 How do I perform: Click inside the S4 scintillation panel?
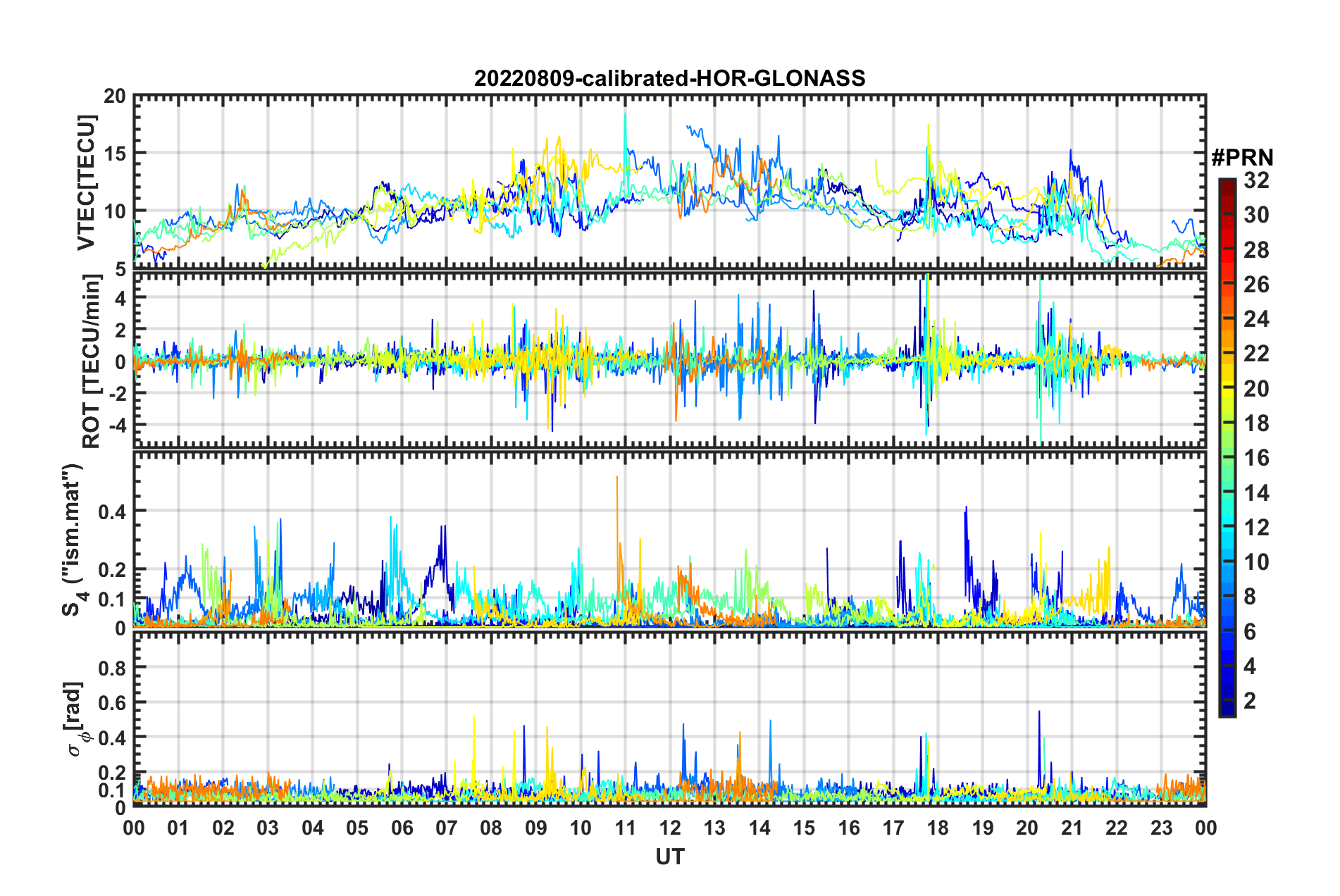(x=669, y=539)
